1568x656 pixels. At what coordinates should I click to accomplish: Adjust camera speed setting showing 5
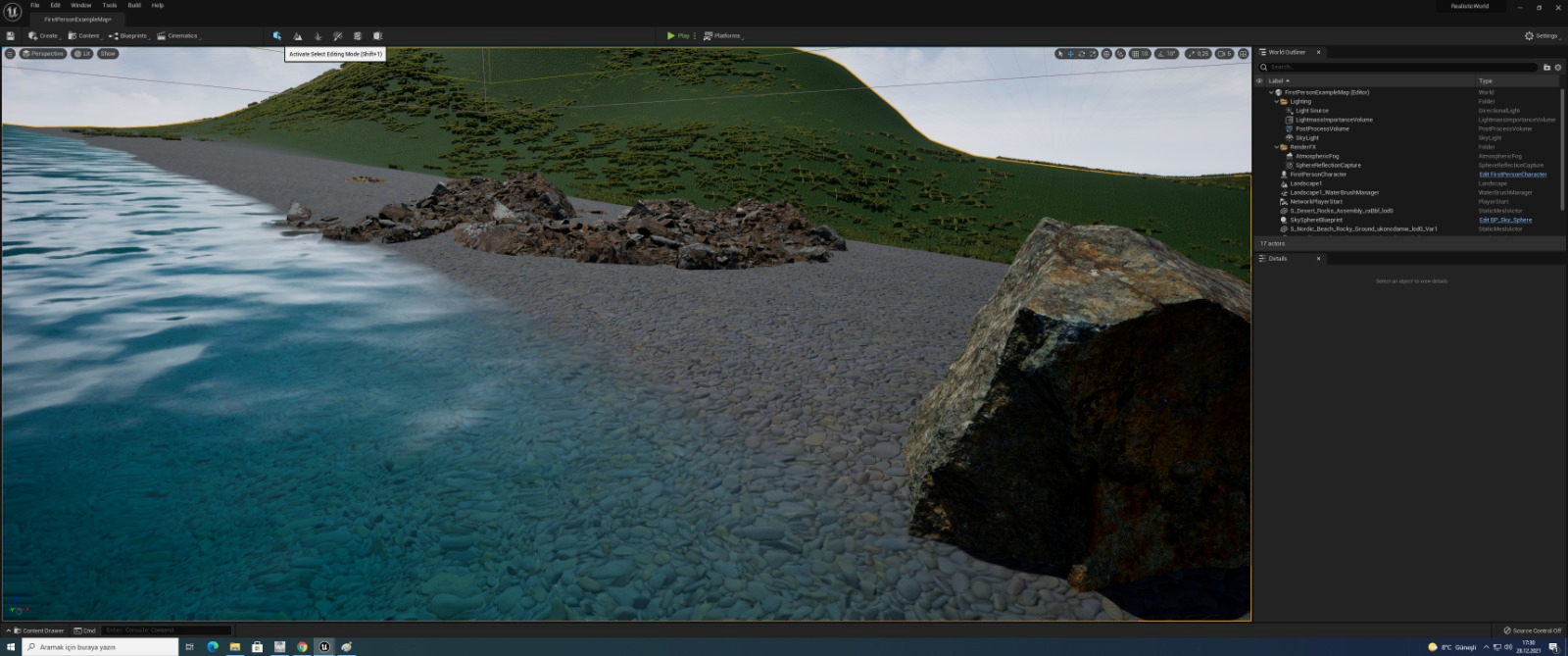(x=1224, y=54)
